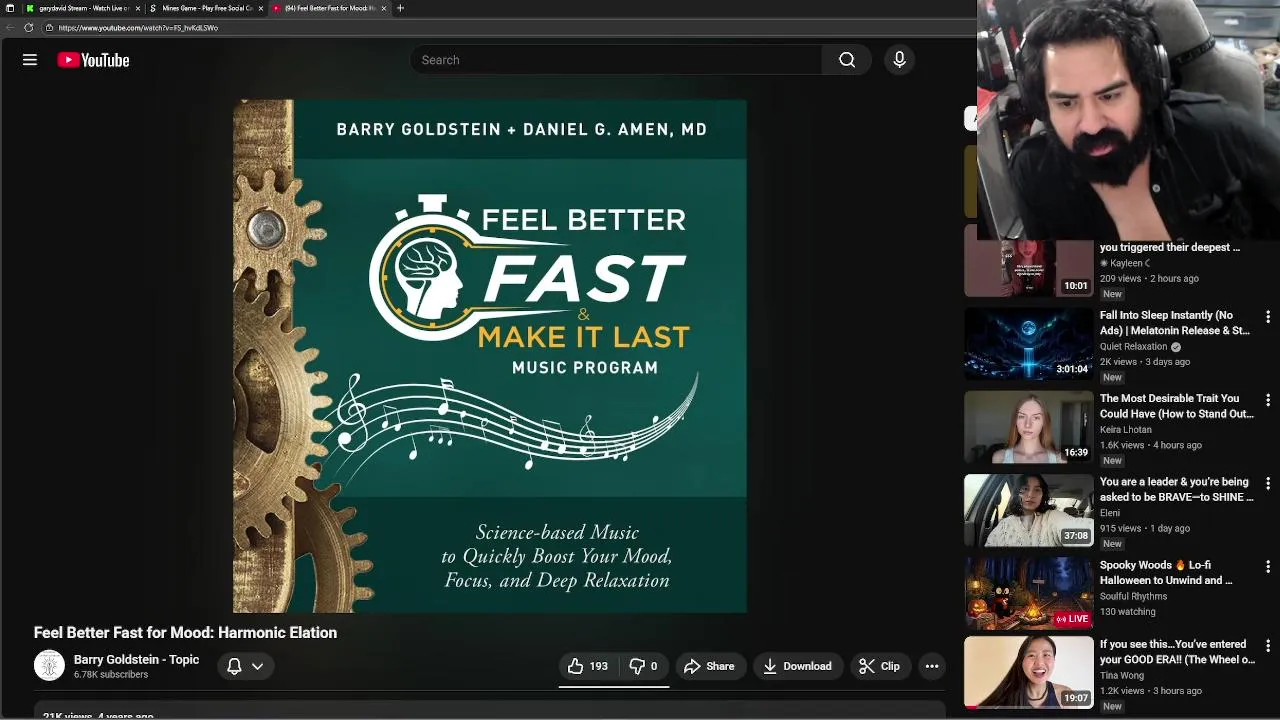Click the youtube.com URL address bar

pos(510,28)
